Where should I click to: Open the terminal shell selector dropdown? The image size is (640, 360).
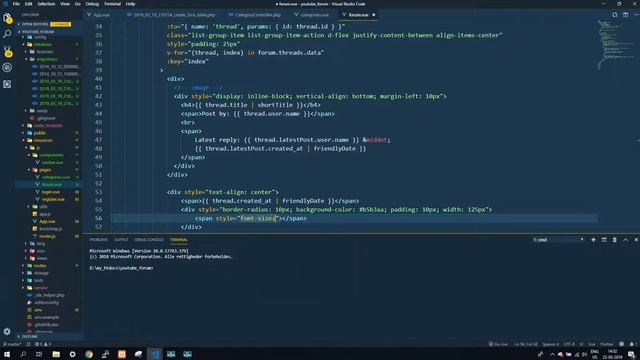(x=558, y=240)
